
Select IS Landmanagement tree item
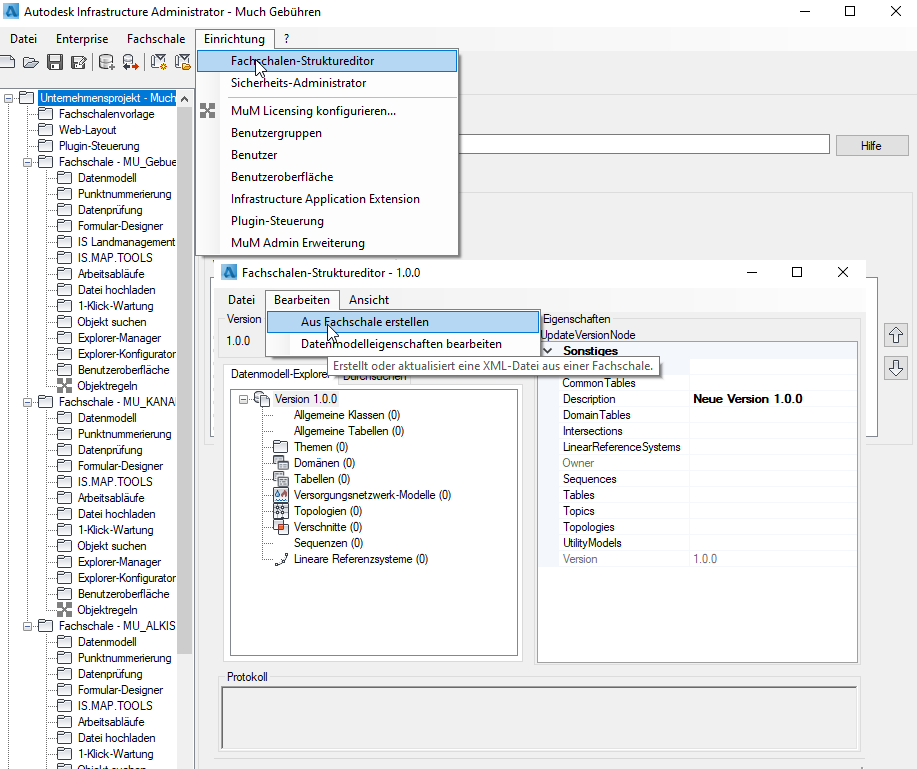click(x=126, y=242)
